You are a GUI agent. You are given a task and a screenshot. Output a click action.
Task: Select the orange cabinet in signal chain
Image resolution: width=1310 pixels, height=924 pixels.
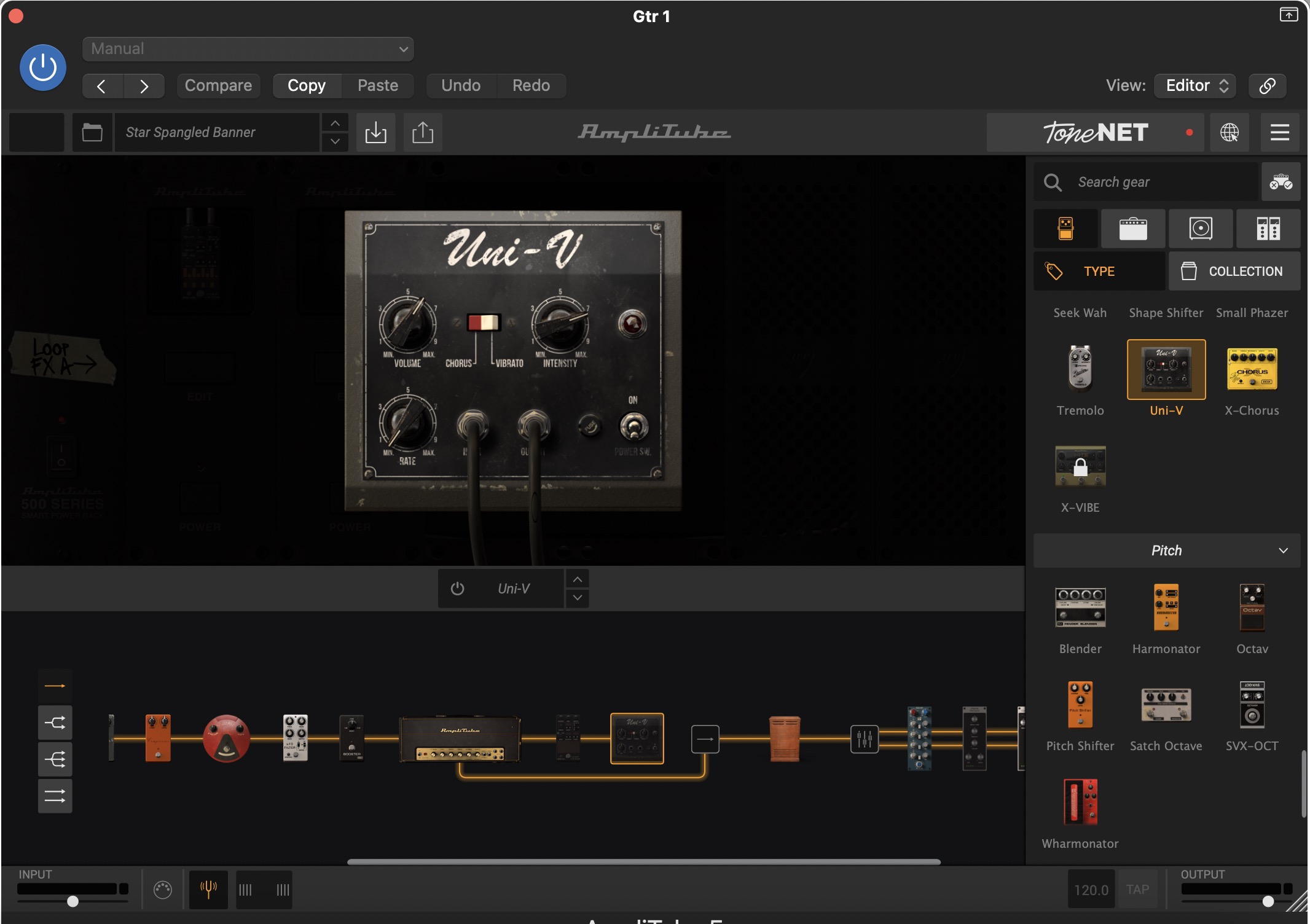point(785,738)
